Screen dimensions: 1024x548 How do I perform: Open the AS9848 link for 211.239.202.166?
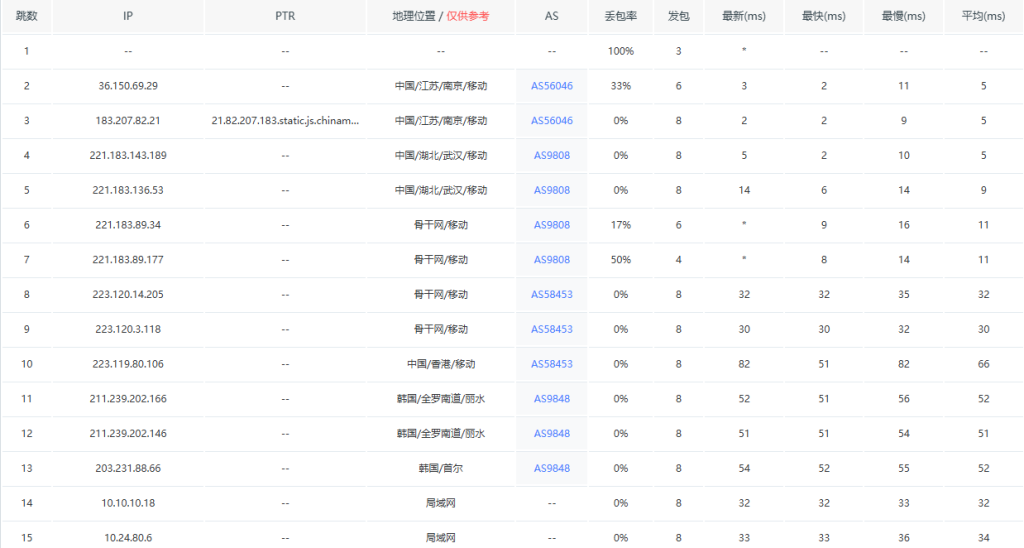pos(551,398)
